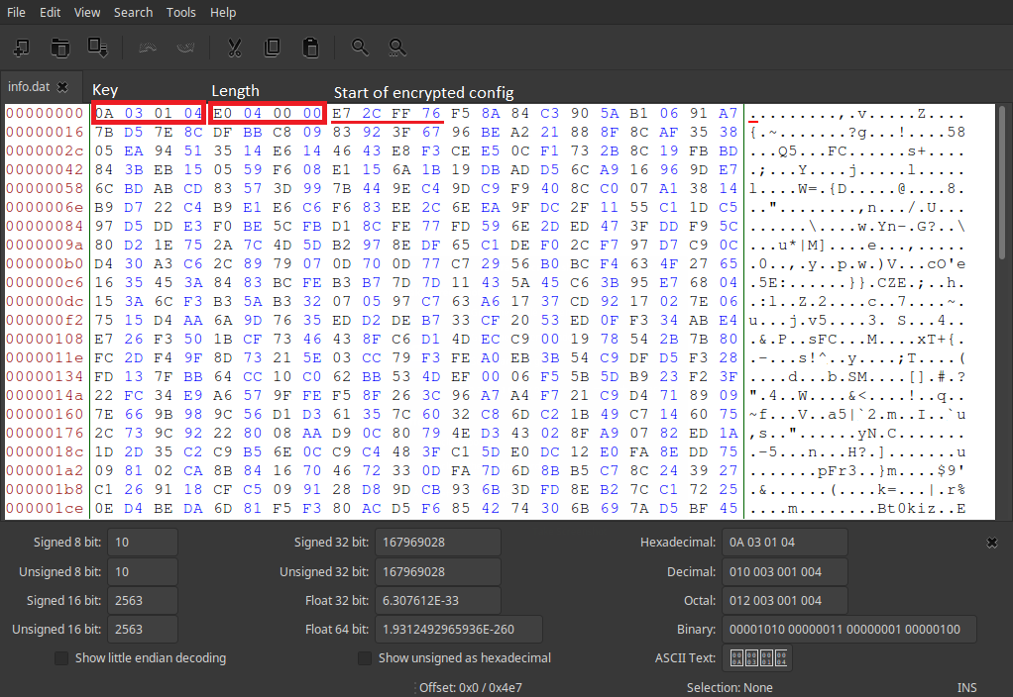Close the data conversions pane
Viewport: 1013px width, 697px height.
click(991, 542)
